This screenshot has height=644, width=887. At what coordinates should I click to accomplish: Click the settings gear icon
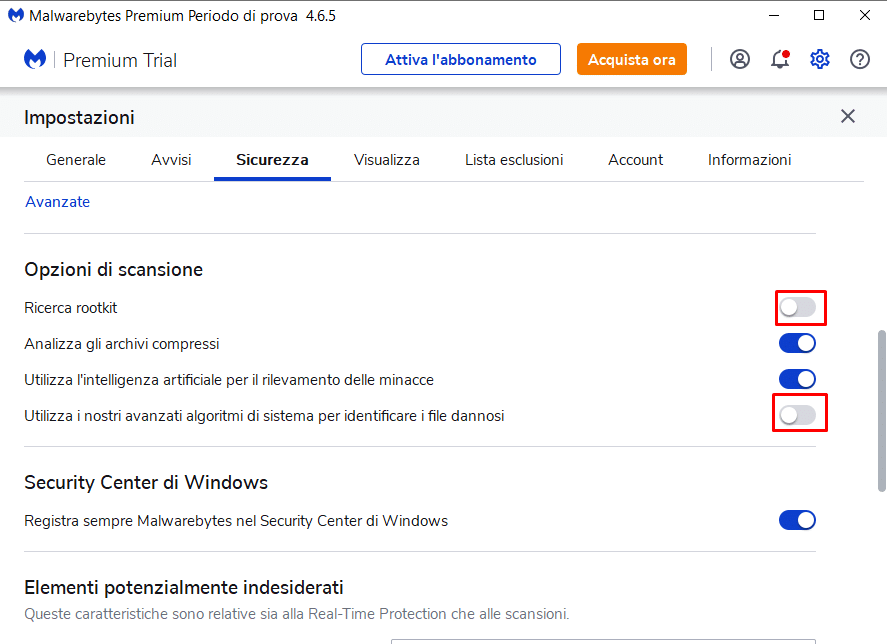click(x=820, y=59)
